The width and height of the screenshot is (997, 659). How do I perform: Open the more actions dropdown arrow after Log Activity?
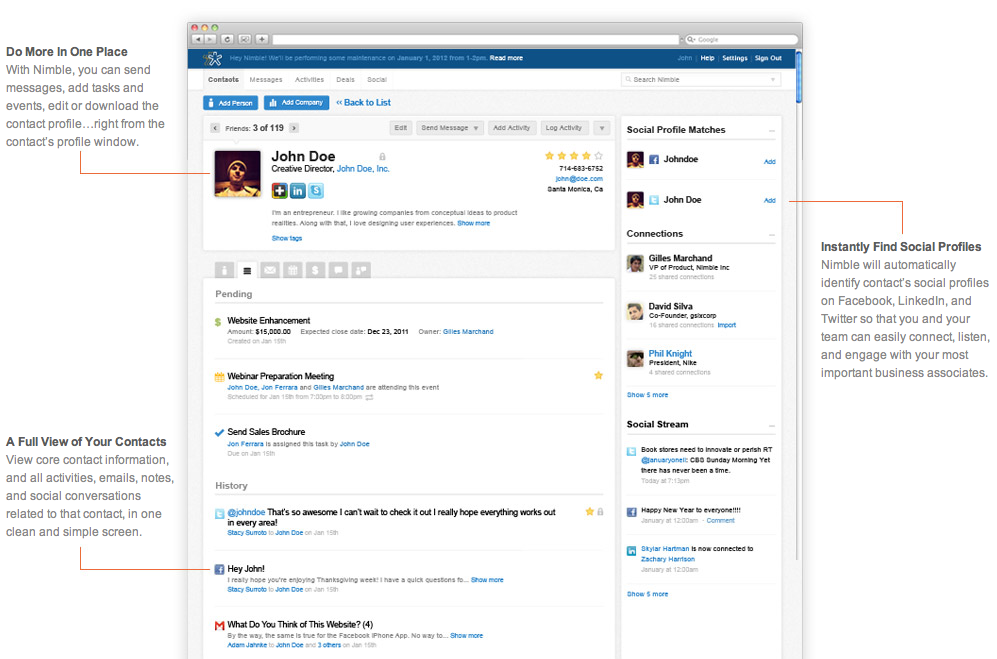click(602, 128)
